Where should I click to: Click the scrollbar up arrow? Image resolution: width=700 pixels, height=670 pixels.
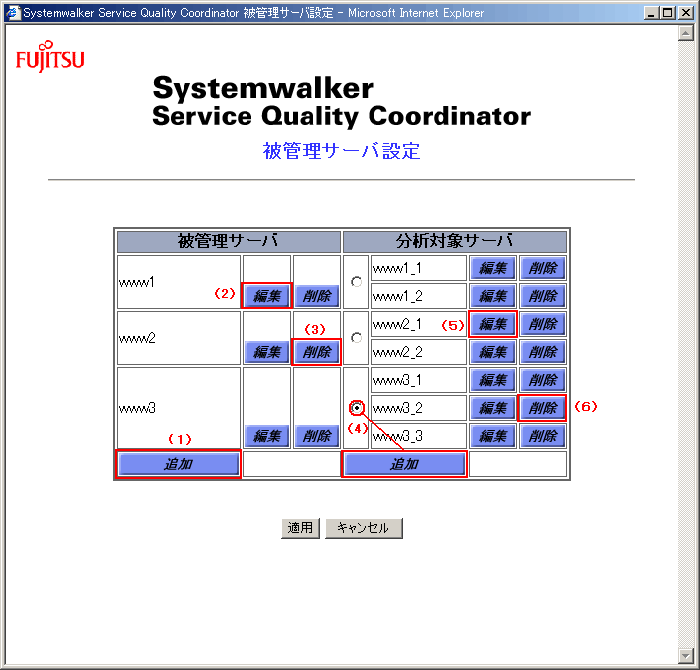click(x=685, y=33)
